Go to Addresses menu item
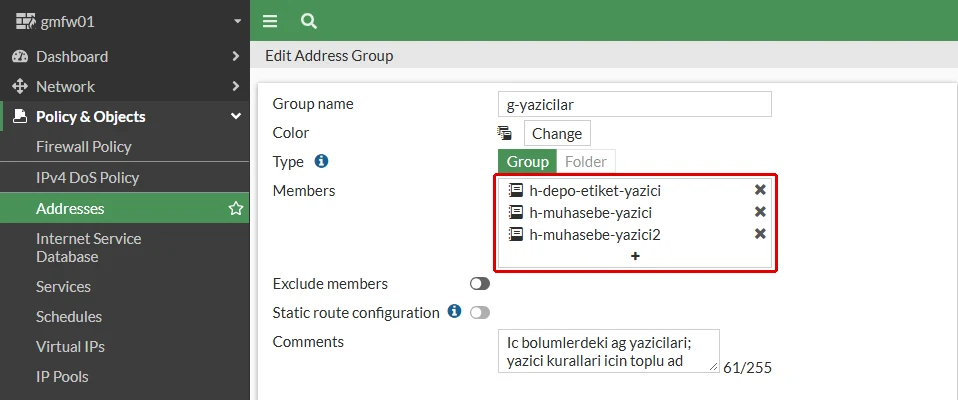 click(x=125, y=208)
